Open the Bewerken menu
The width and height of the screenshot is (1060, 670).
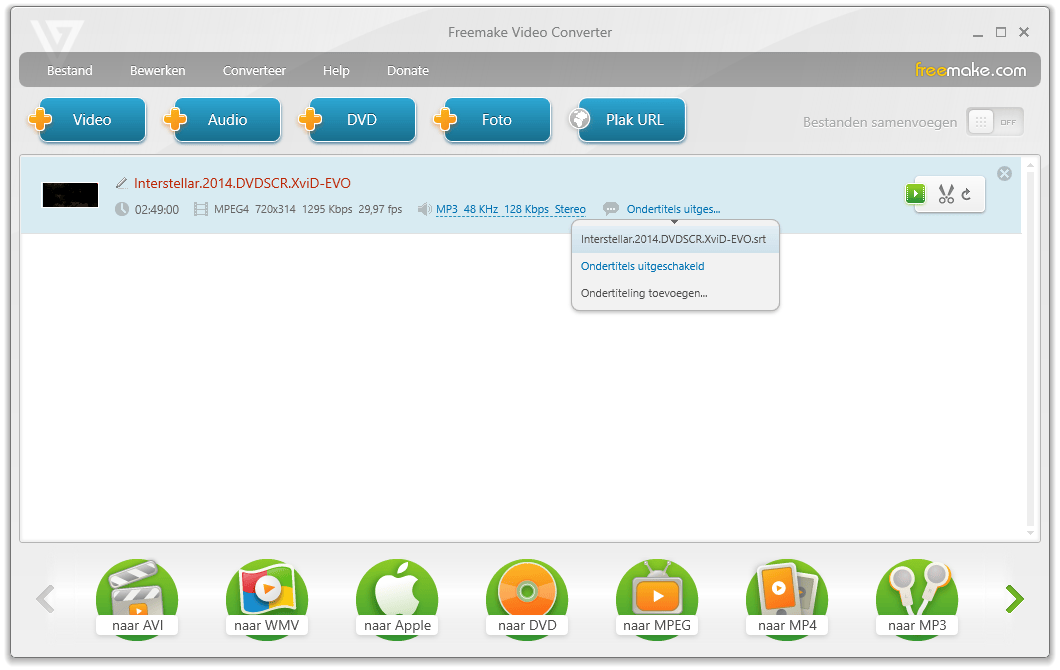coord(158,70)
